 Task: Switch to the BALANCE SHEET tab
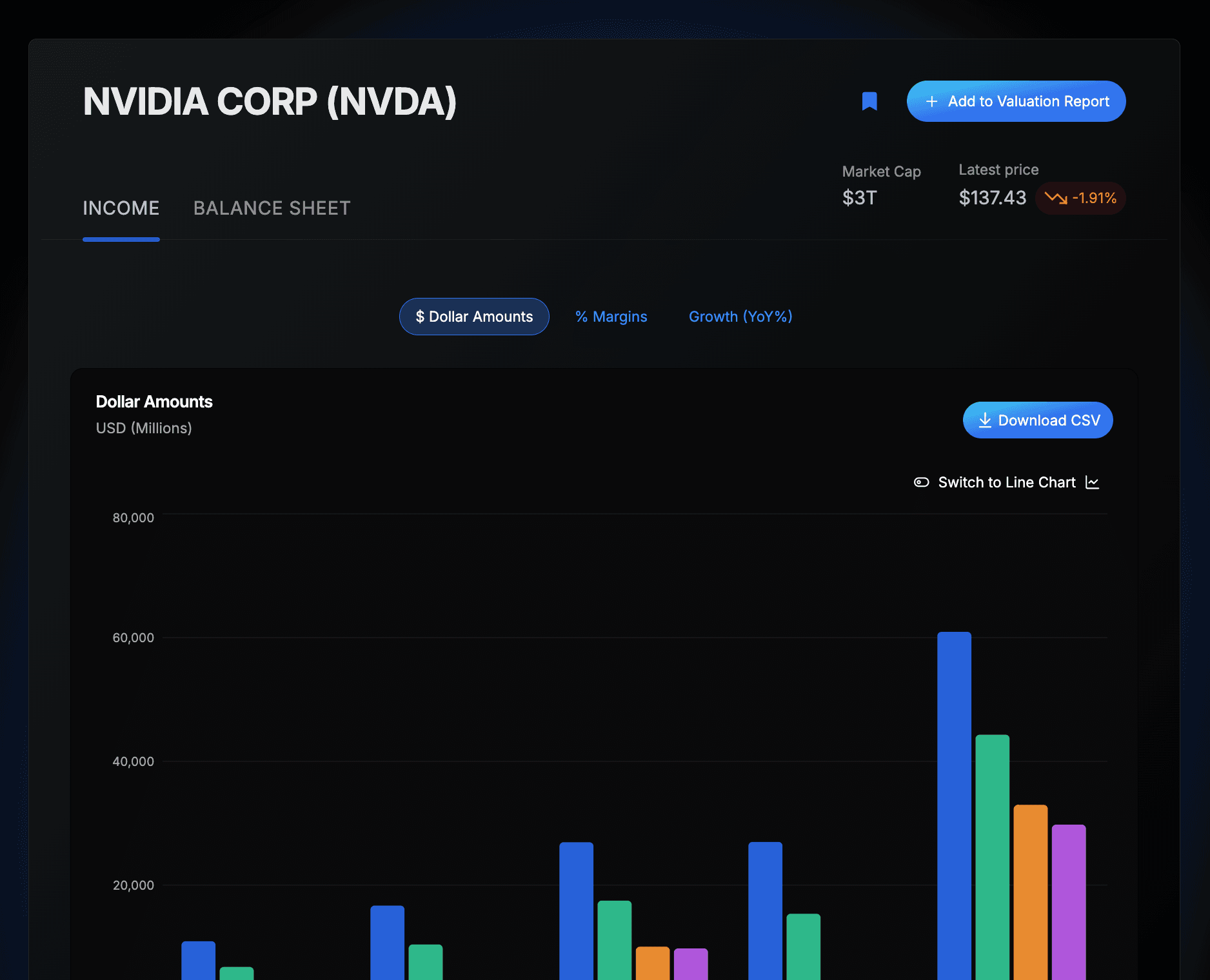(x=272, y=208)
